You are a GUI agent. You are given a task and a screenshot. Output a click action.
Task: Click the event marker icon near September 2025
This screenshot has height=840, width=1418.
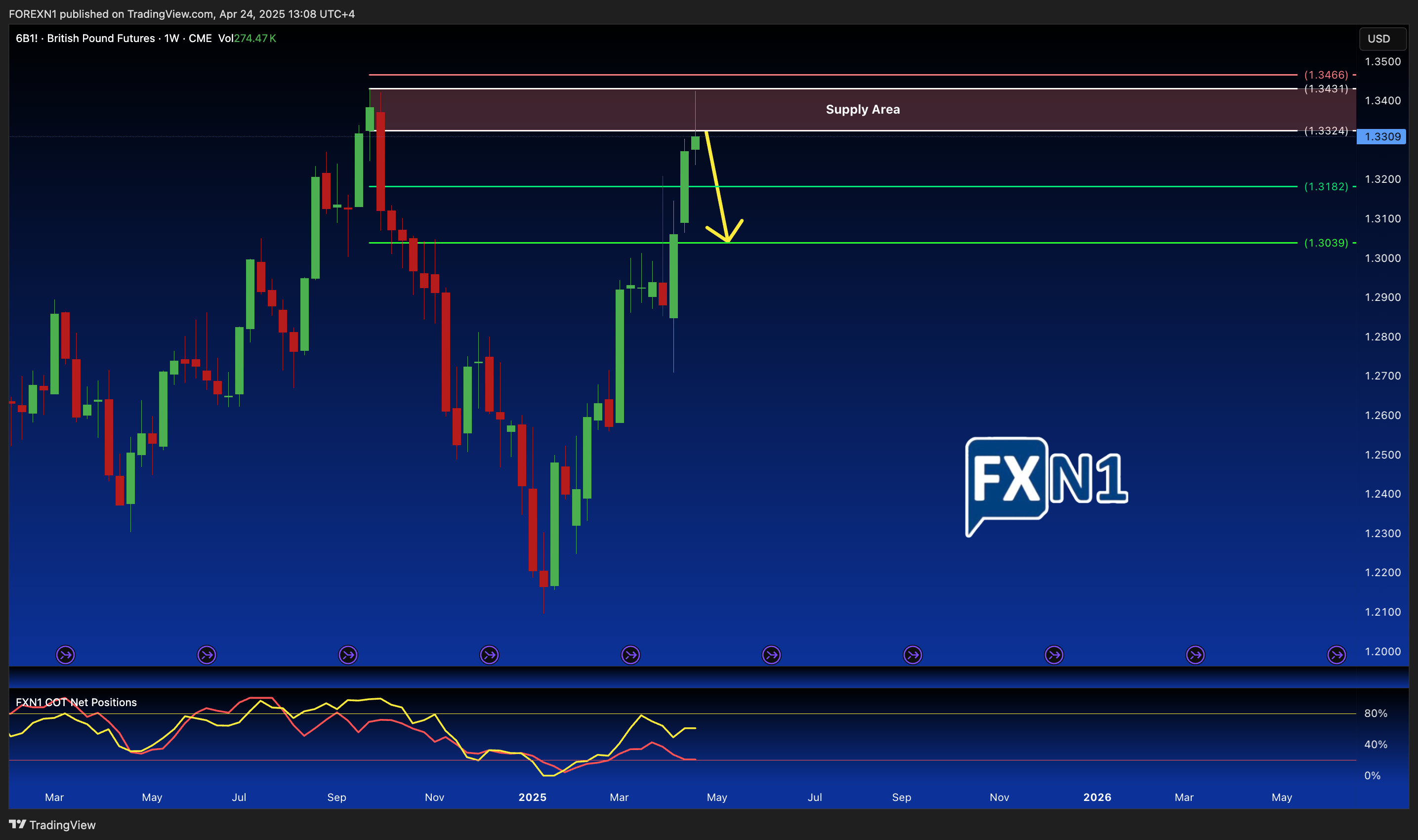913,655
